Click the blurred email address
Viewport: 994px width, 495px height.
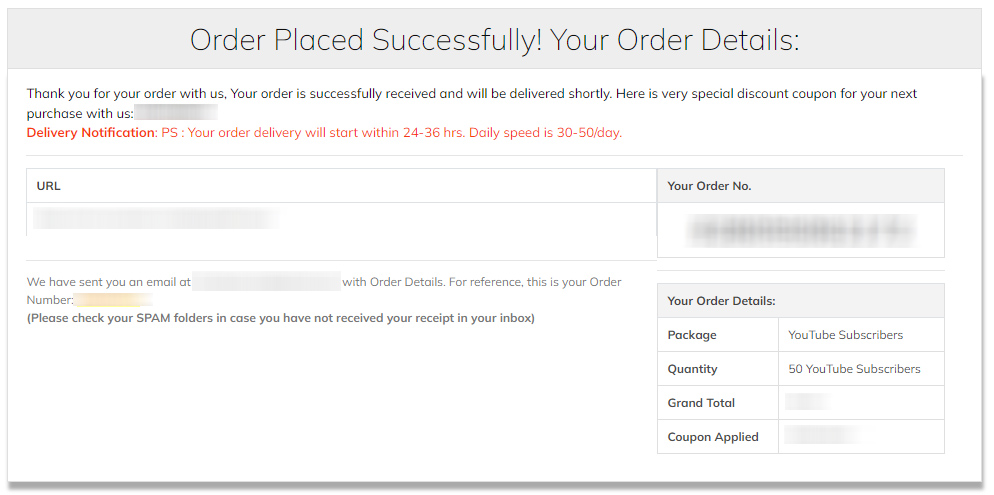pyautogui.click(x=266, y=282)
